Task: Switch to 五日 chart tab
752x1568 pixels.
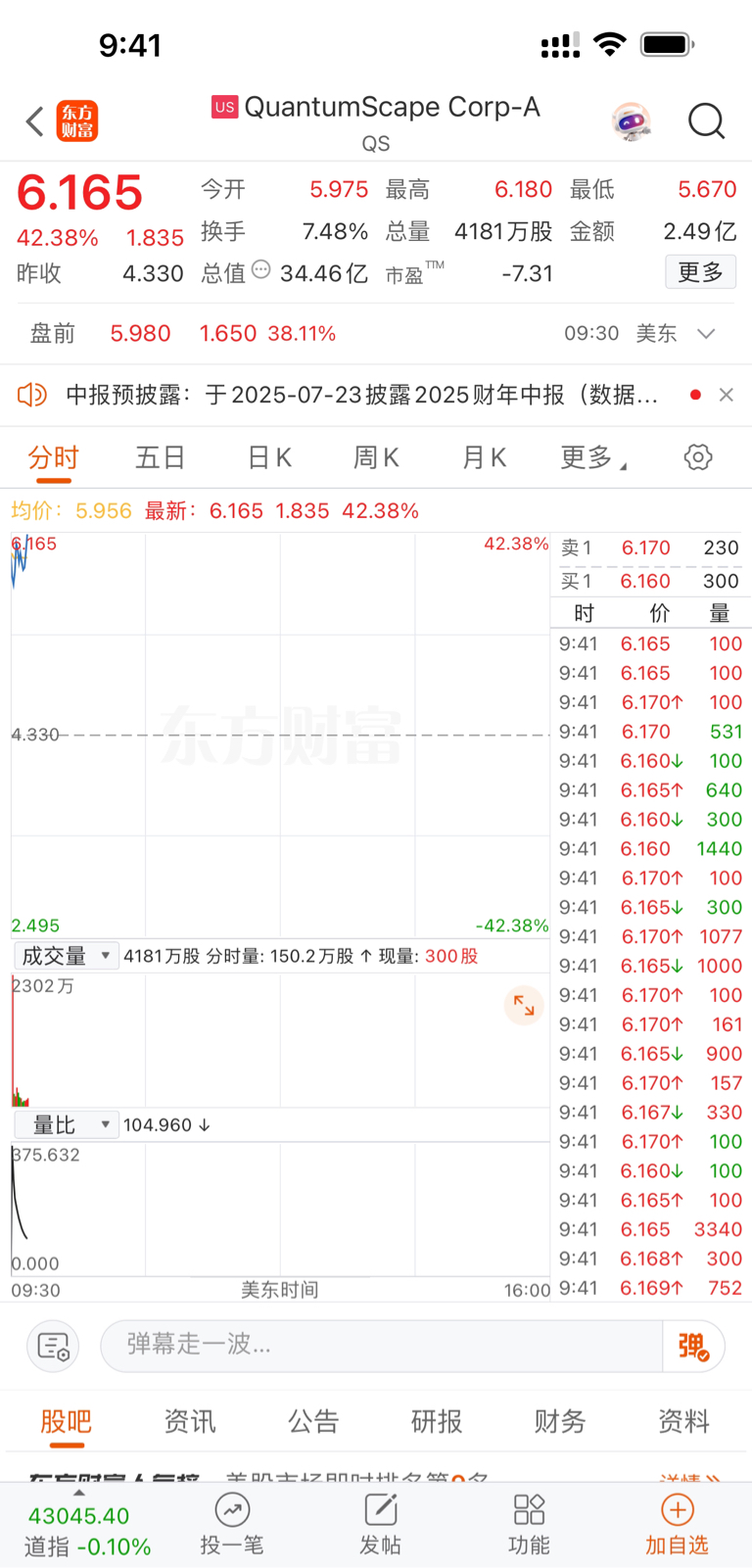Action: (x=161, y=457)
